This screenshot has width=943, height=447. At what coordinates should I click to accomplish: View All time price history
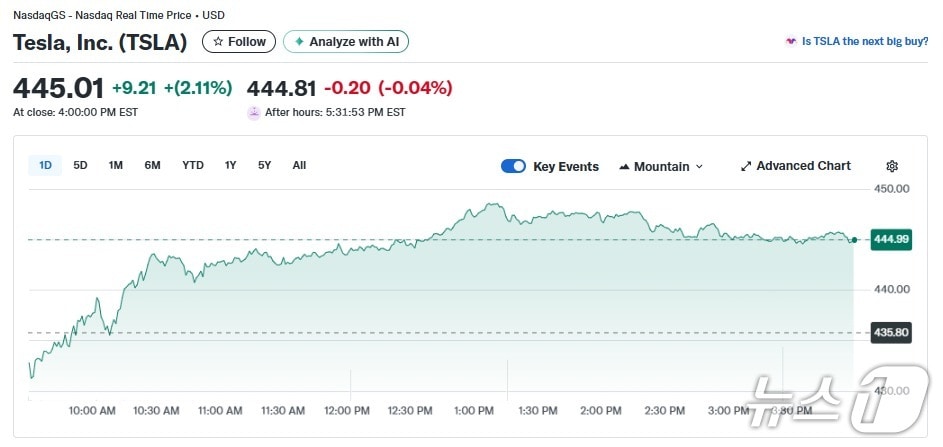299,165
